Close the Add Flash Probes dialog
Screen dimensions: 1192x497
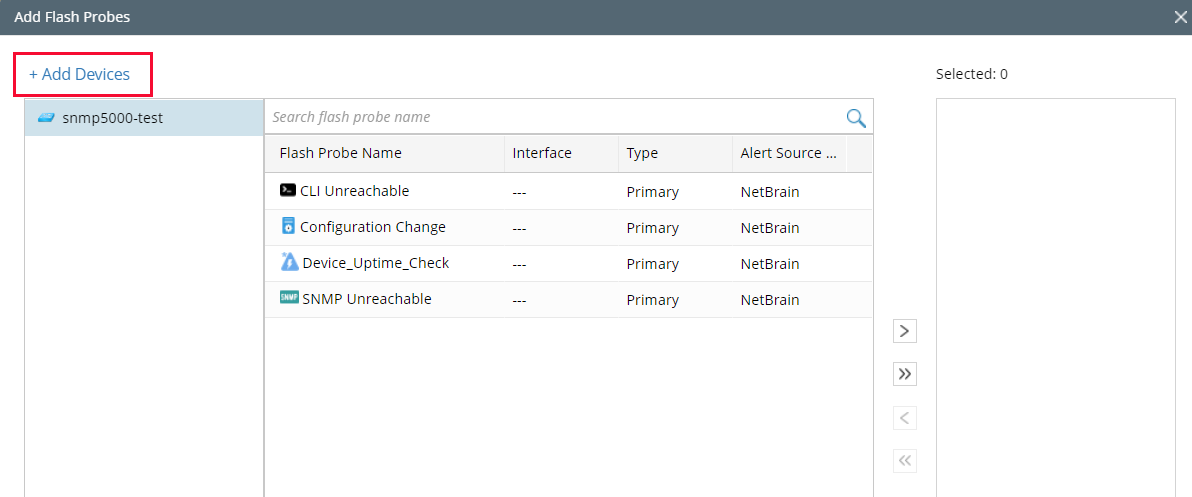pyautogui.click(x=1179, y=17)
